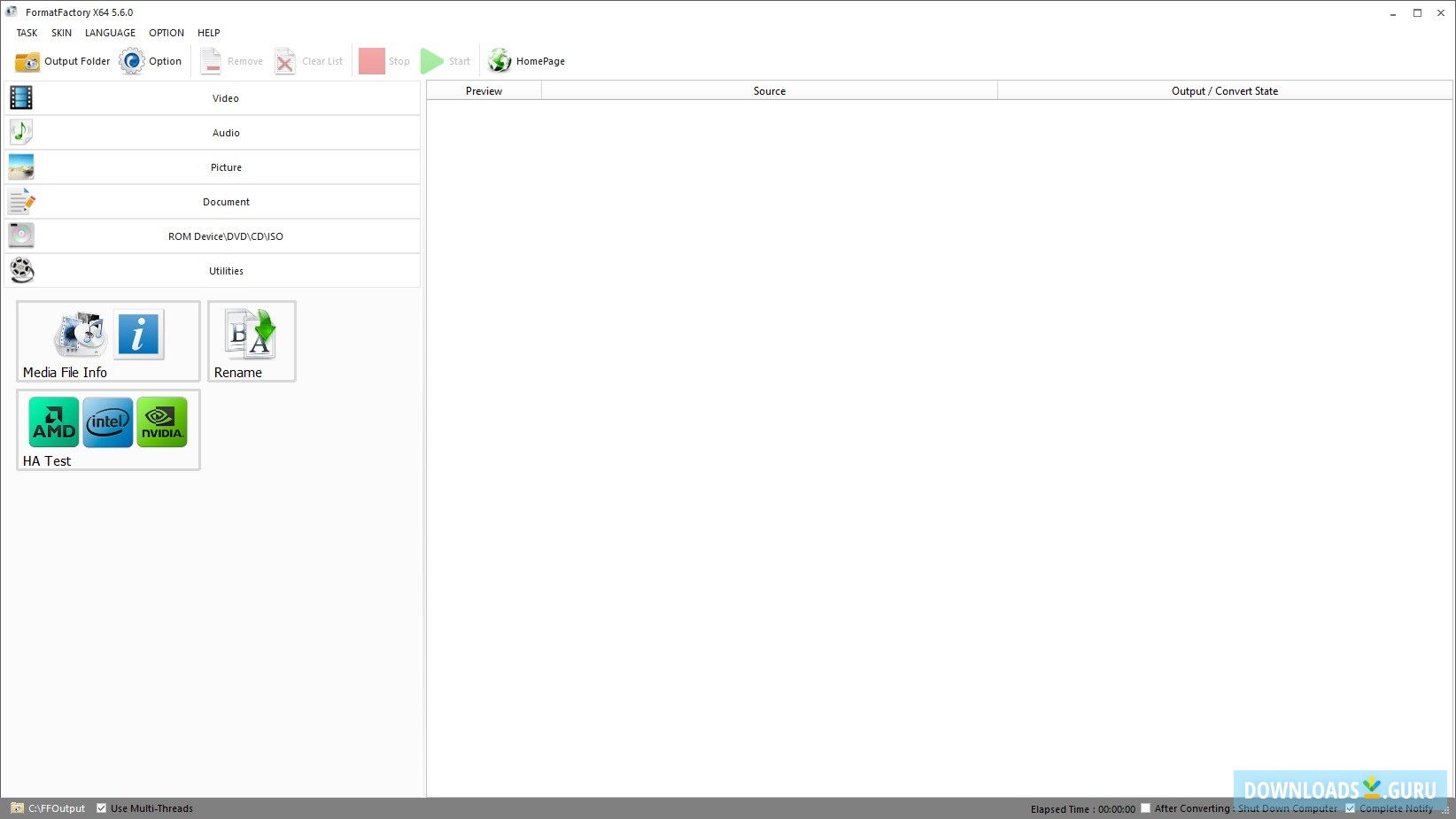Expand the Audio category section
The height and width of the screenshot is (819, 1456).
coord(213,133)
